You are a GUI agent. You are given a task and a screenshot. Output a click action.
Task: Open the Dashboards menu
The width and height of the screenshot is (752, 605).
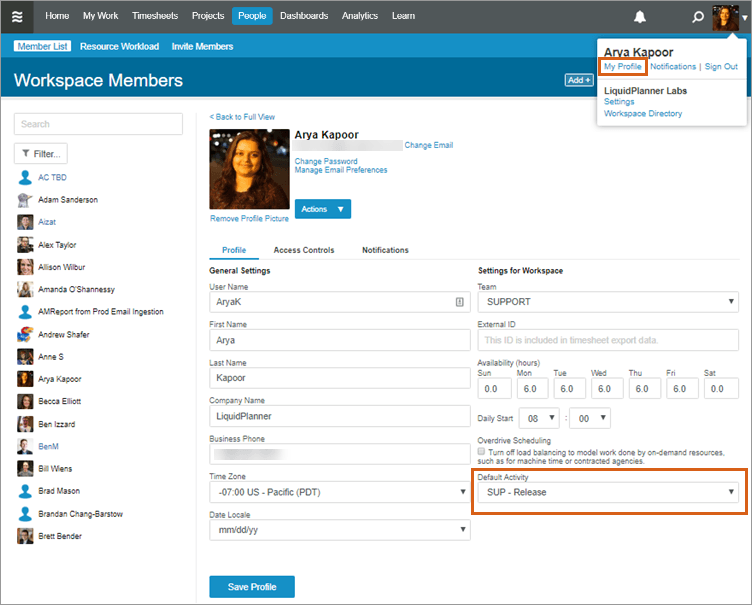pyautogui.click(x=303, y=16)
